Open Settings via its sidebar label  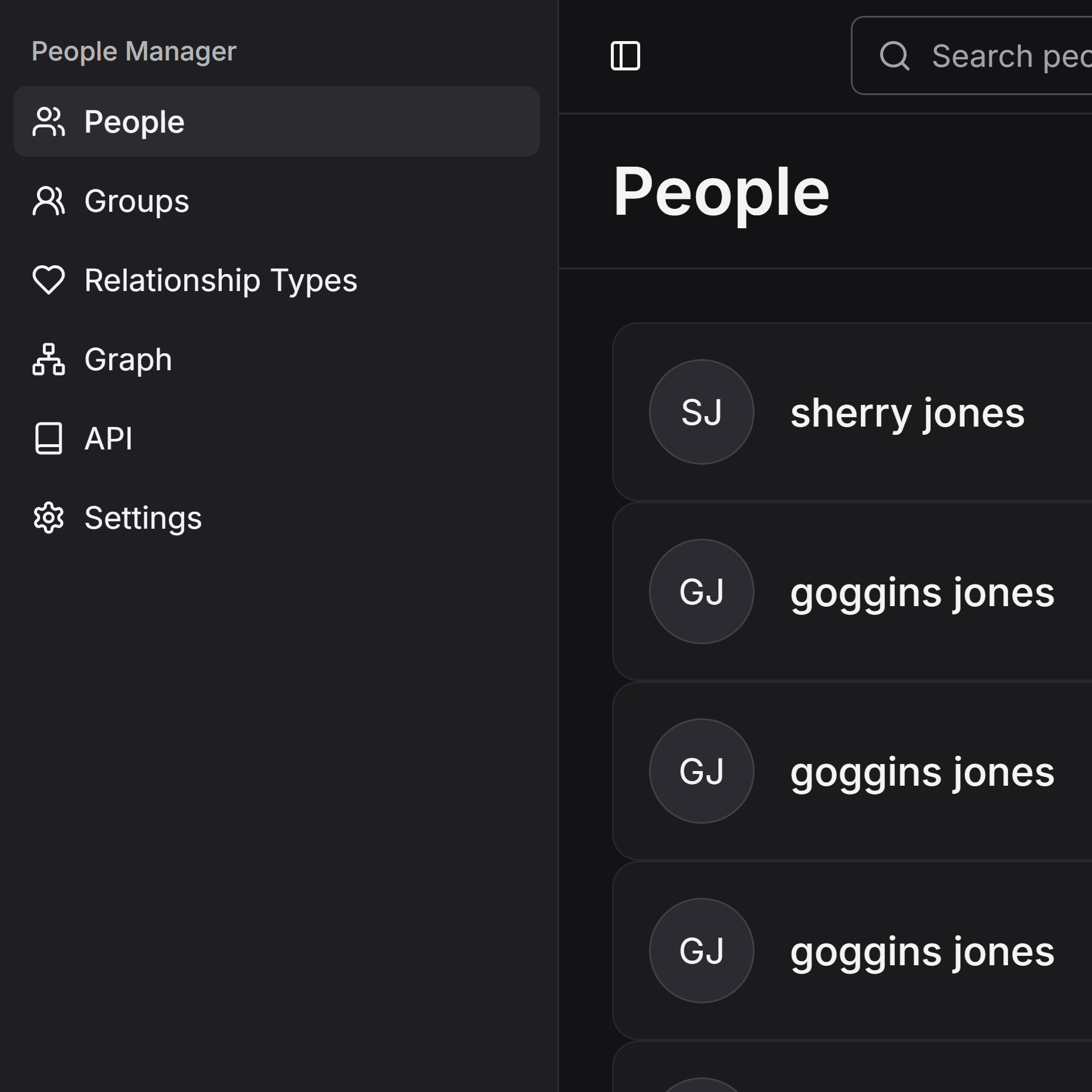coord(143,518)
